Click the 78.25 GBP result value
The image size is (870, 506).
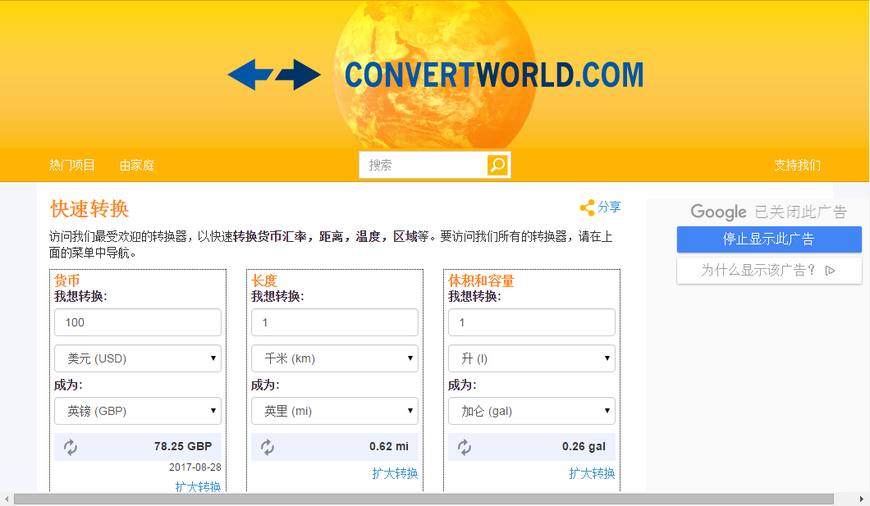[x=183, y=446]
